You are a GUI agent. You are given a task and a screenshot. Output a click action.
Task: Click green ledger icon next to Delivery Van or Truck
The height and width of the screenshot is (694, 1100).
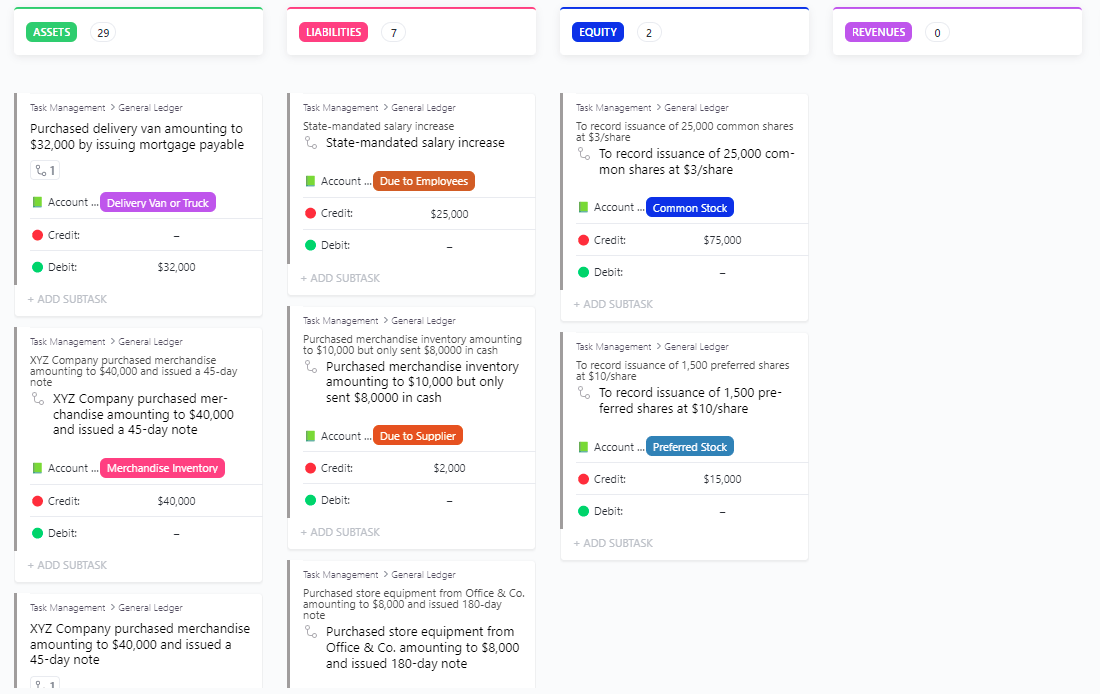37,202
